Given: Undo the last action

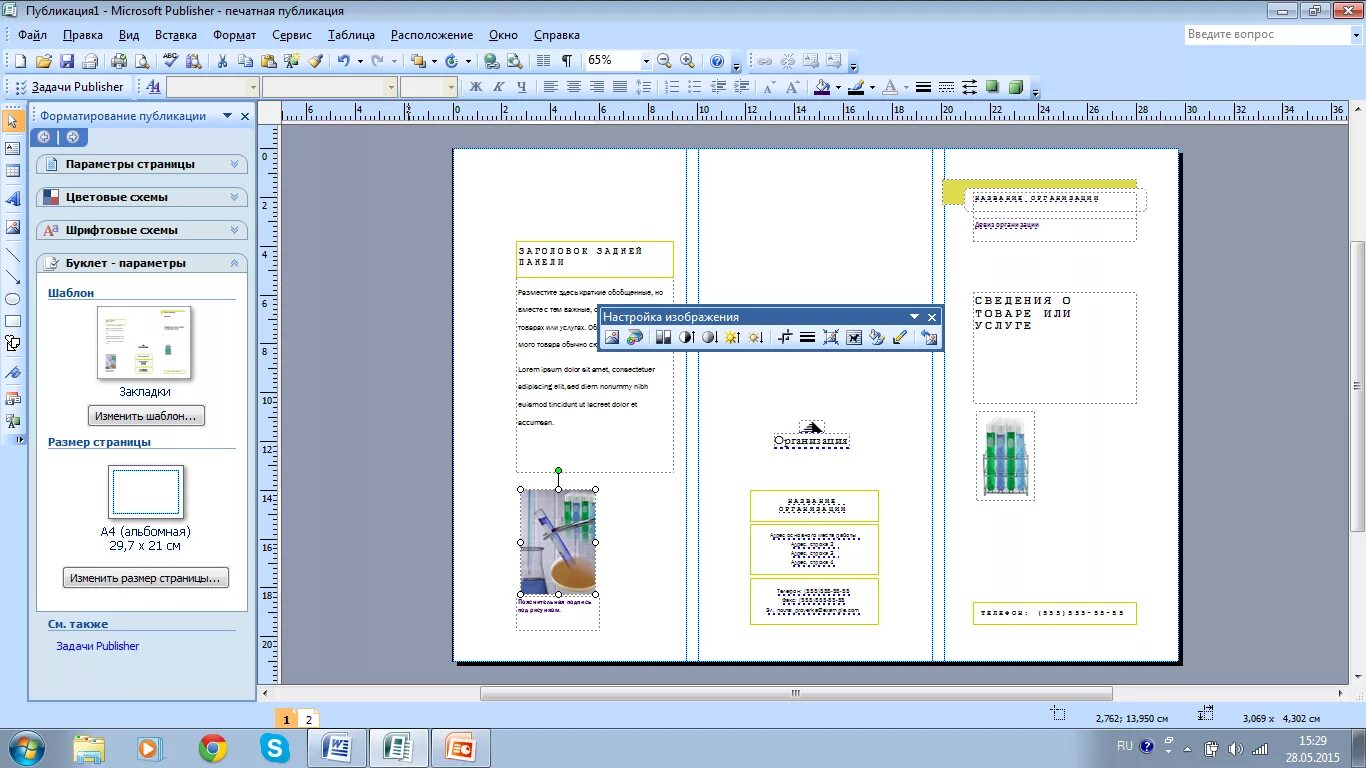Looking at the screenshot, I should click(x=343, y=61).
